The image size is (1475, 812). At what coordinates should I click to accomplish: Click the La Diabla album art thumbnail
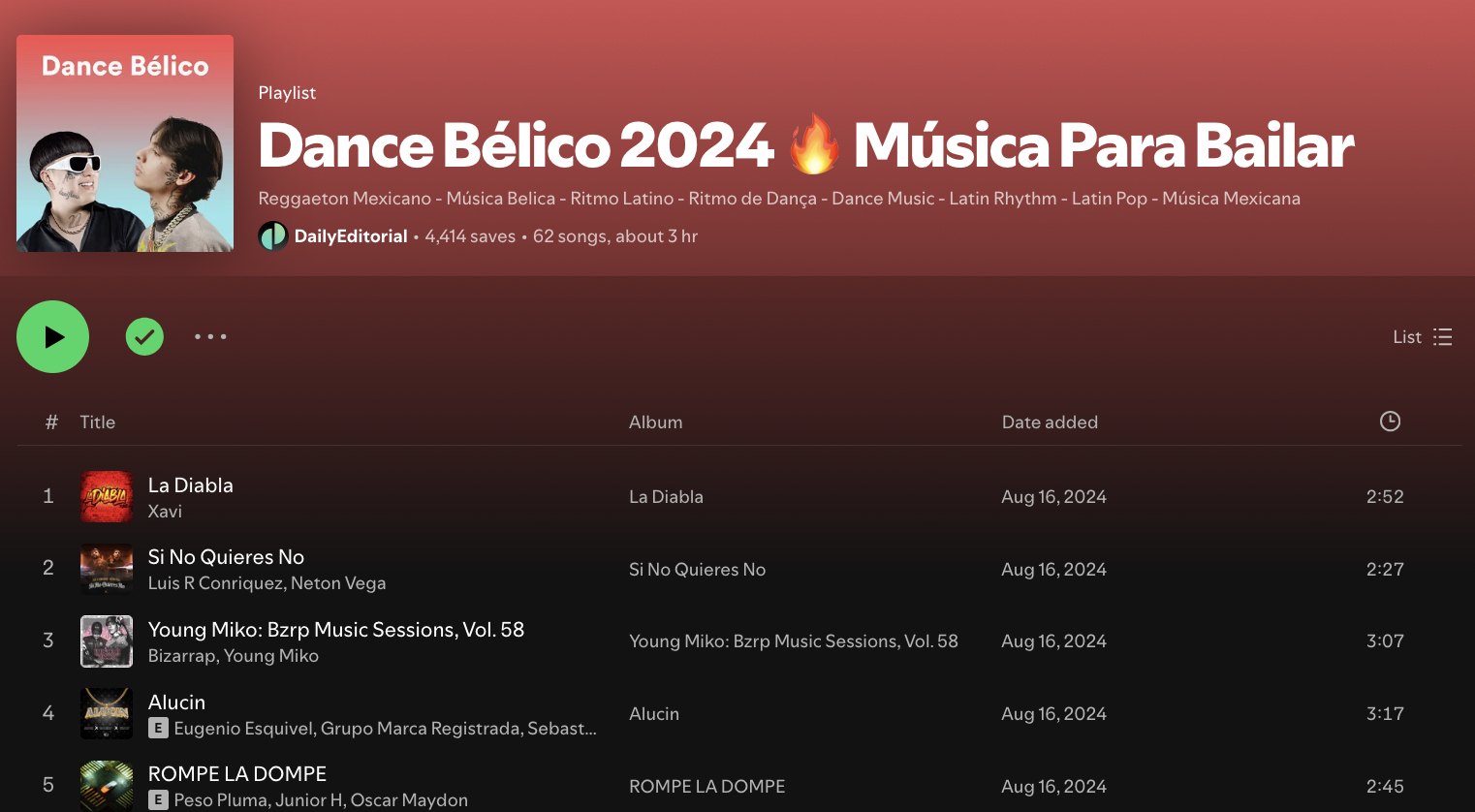coord(107,496)
